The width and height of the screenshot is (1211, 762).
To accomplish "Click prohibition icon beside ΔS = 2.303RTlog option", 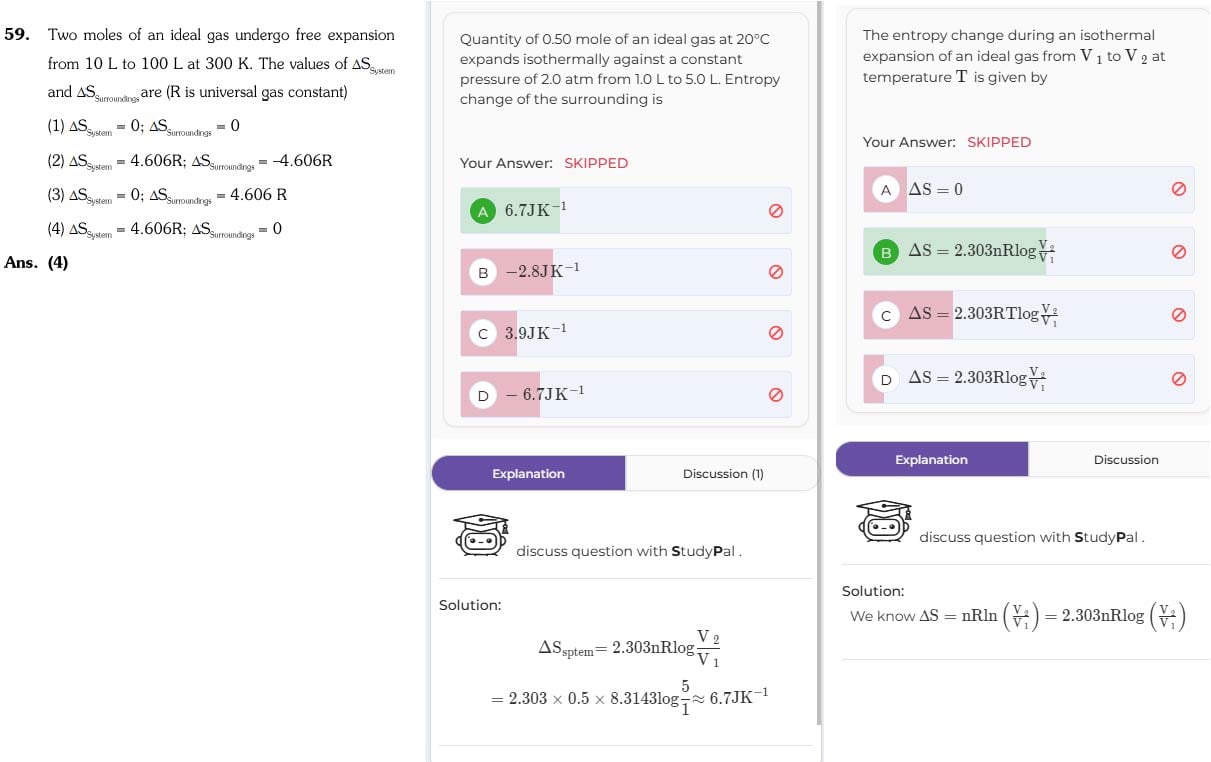I will coord(1178,315).
